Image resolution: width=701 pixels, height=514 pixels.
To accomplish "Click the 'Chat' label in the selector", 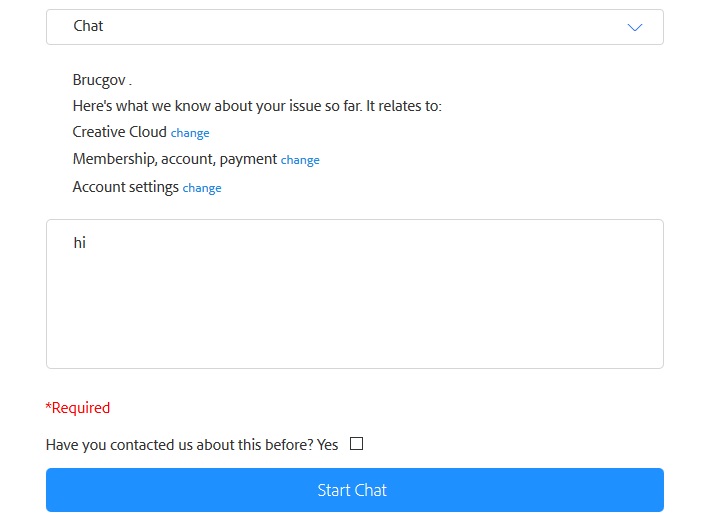I will (x=88, y=26).
